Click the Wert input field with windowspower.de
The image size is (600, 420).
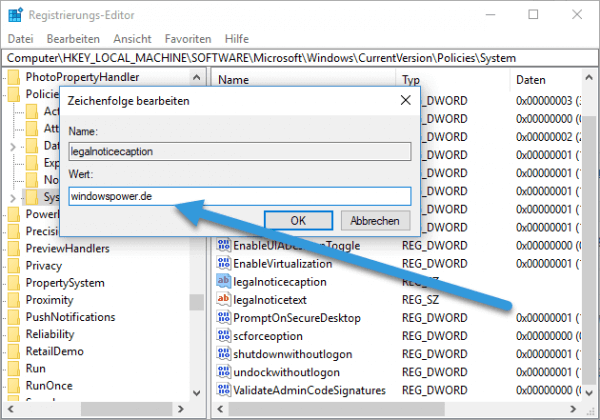point(240,196)
